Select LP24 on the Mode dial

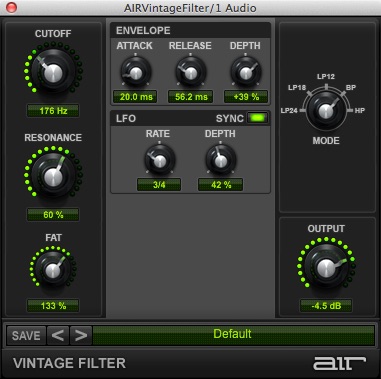pyautogui.click(x=289, y=111)
